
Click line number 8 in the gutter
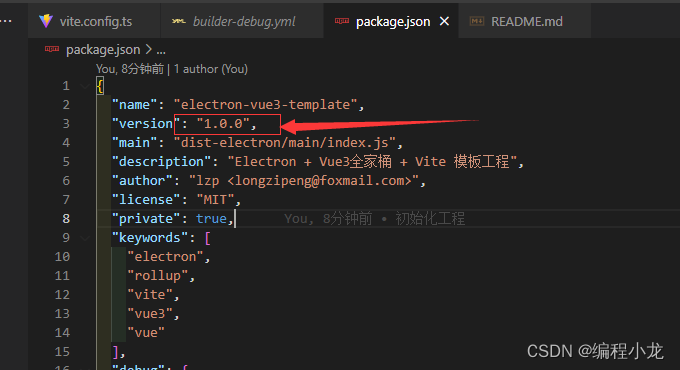(x=66, y=219)
